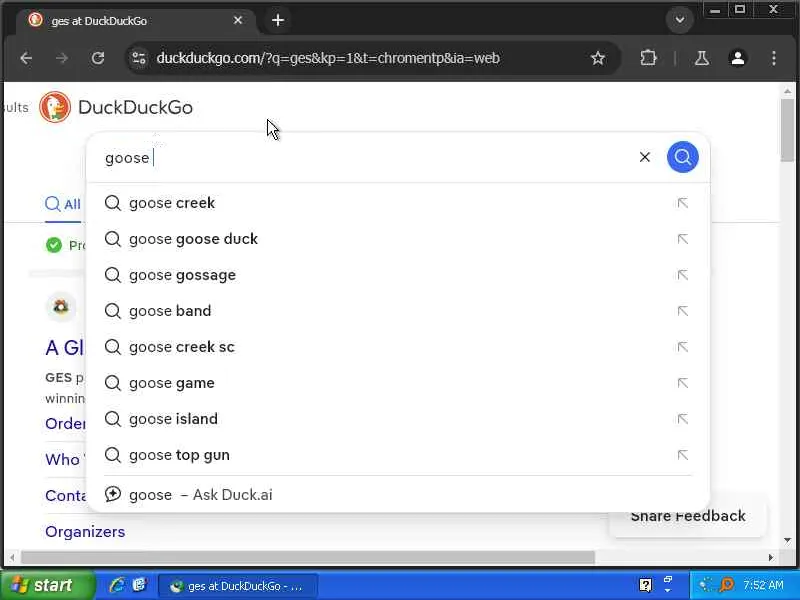Viewport: 800px width, 600px height.
Task: Open Internet Explorer from the quick launch
Action: 117,585
